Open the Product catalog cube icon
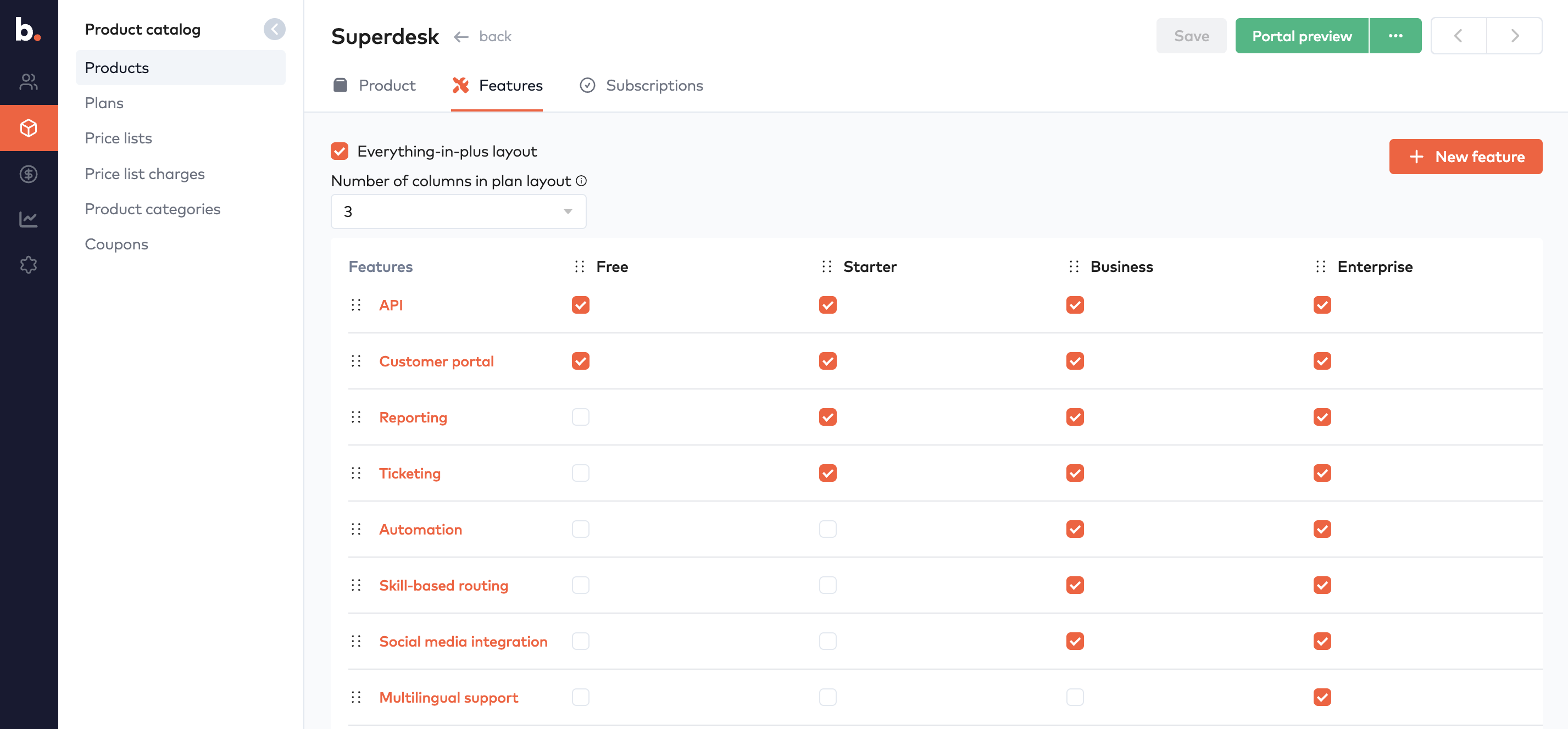The image size is (1568, 729). pos(29,128)
